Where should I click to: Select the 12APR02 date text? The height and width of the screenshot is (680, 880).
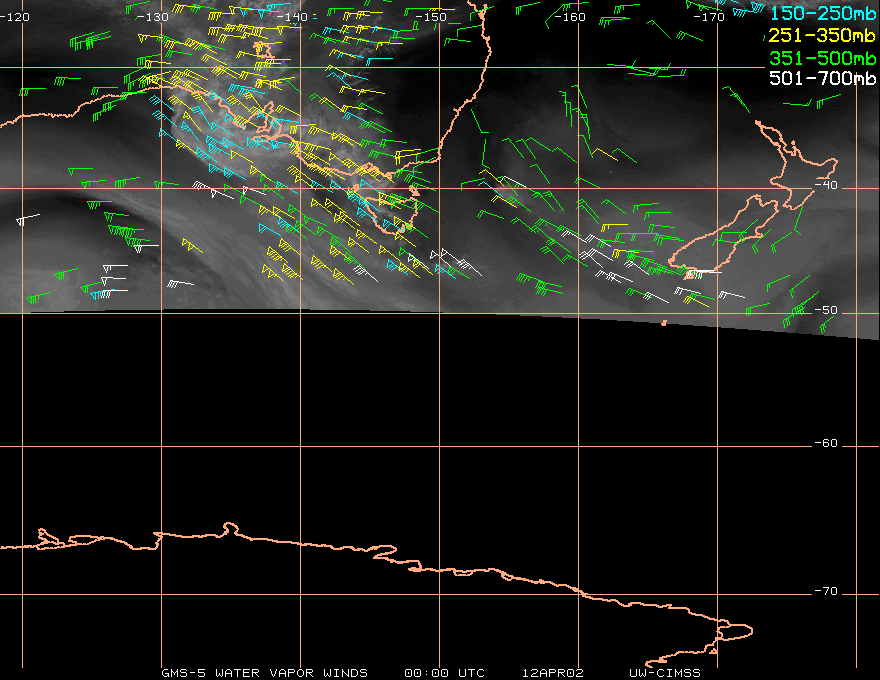[553, 672]
